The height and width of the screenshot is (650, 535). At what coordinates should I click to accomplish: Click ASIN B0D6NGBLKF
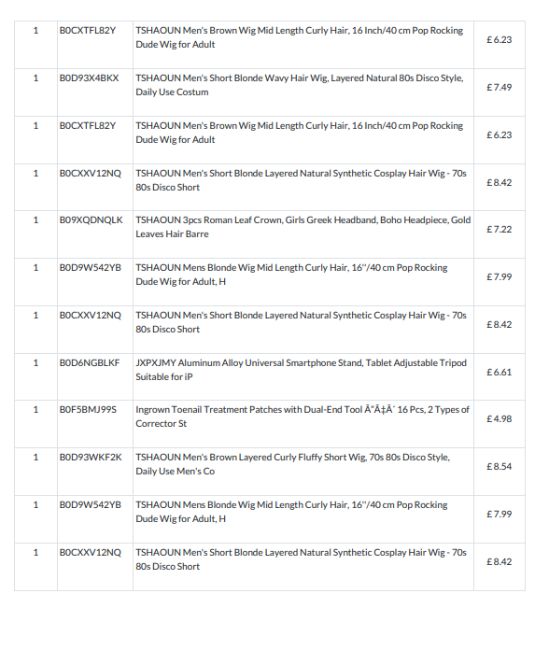coord(89,363)
